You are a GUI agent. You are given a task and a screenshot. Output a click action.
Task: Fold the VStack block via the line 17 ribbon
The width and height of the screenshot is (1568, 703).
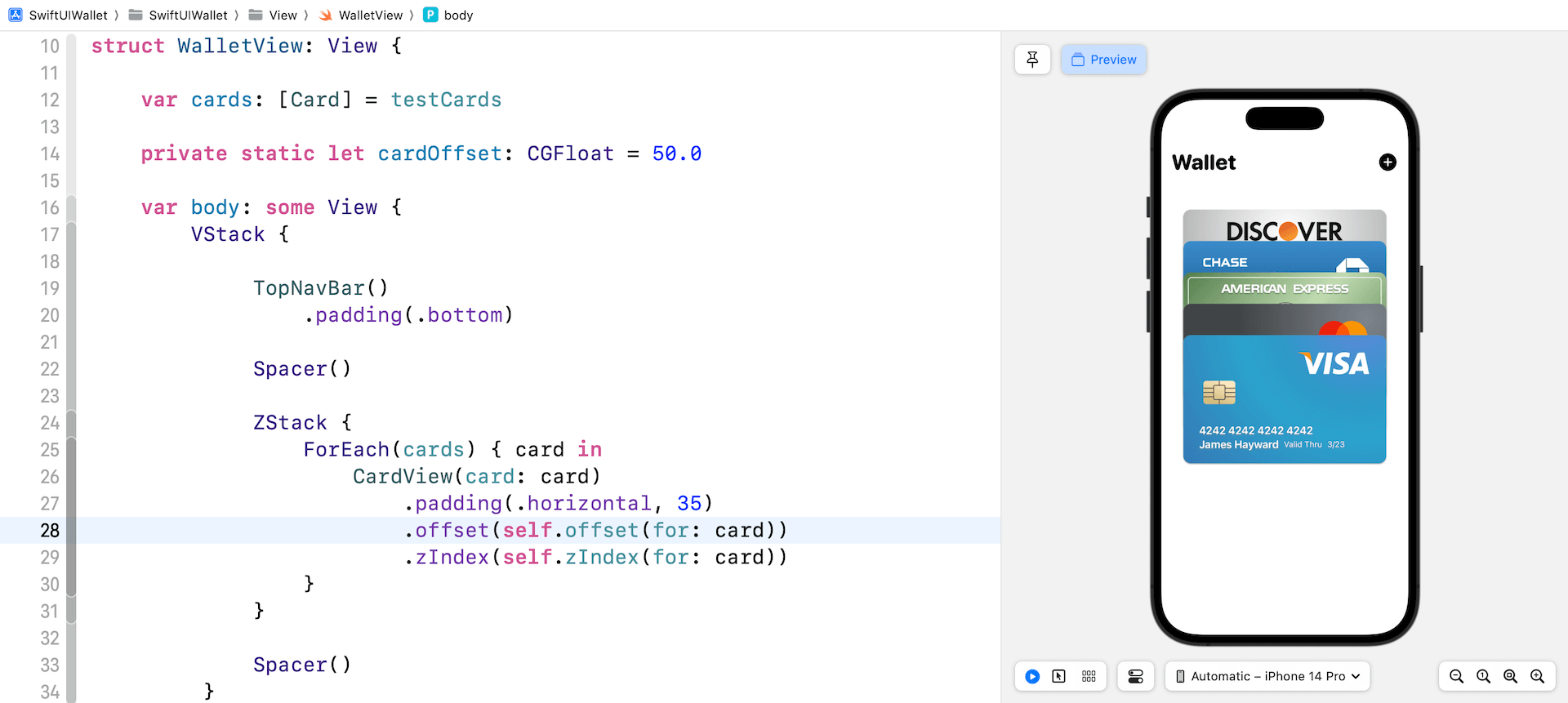click(x=71, y=234)
